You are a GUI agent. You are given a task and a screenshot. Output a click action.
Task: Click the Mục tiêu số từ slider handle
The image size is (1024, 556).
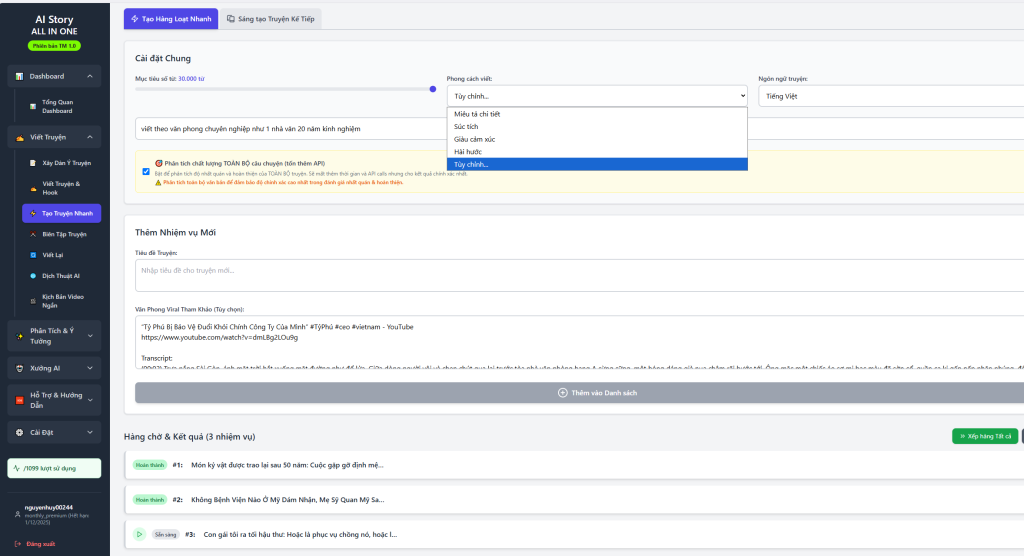coord(432,89)
